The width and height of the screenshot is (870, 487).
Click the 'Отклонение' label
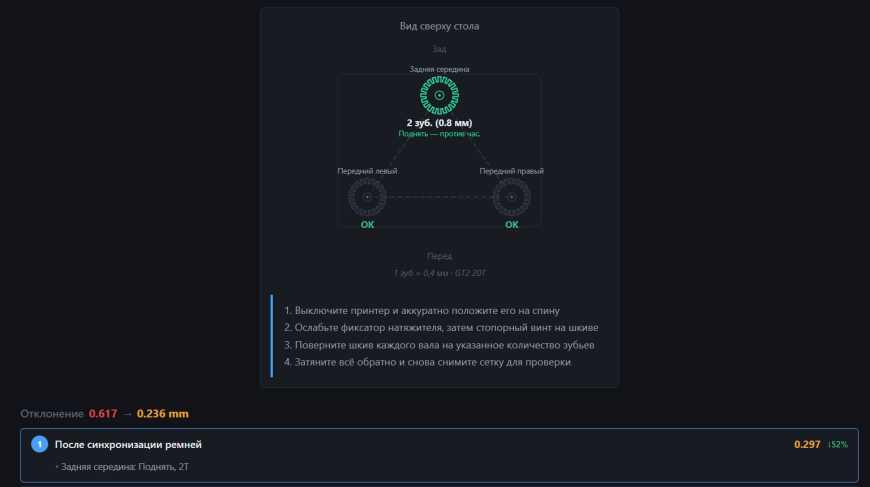coord(52,414)
